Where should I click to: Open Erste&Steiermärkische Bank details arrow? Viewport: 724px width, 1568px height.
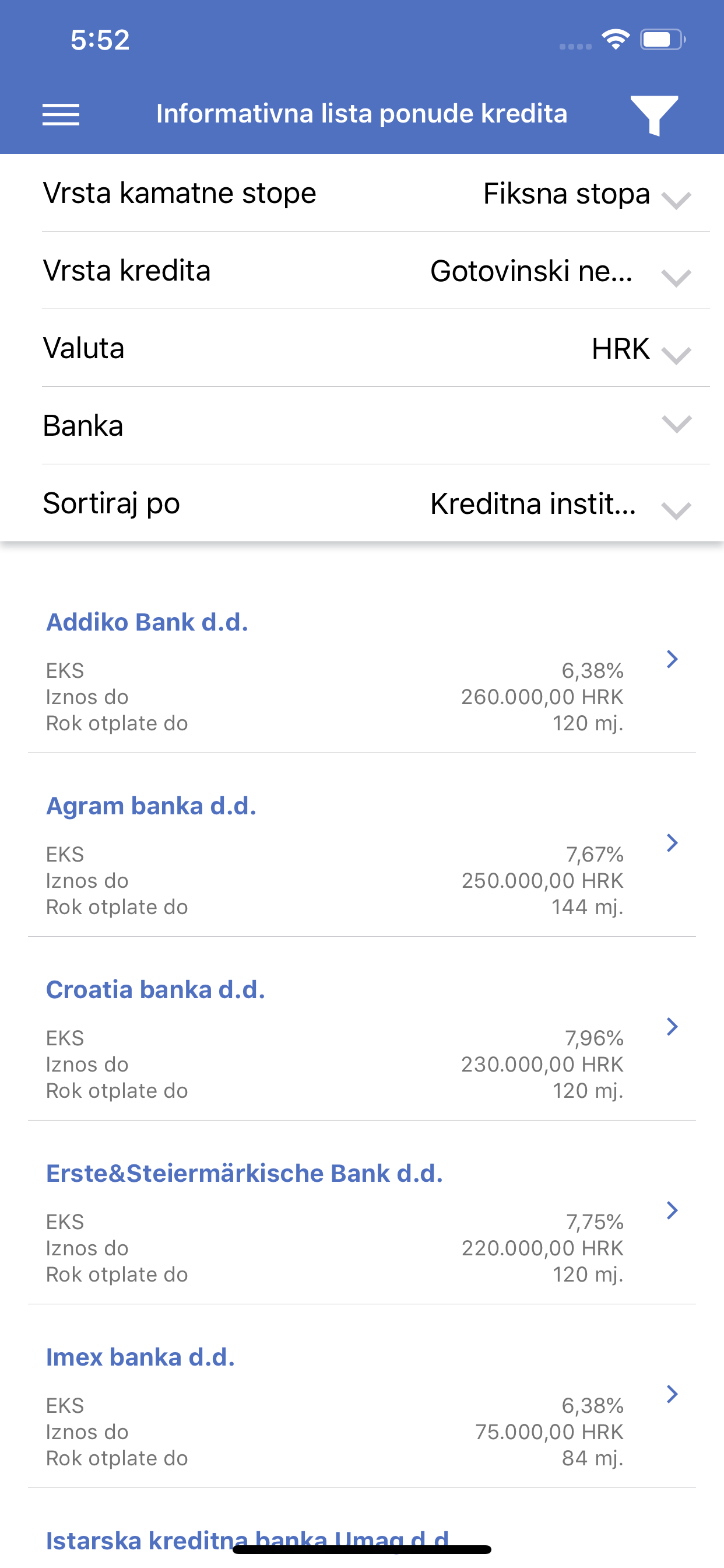click(672, 1210)
